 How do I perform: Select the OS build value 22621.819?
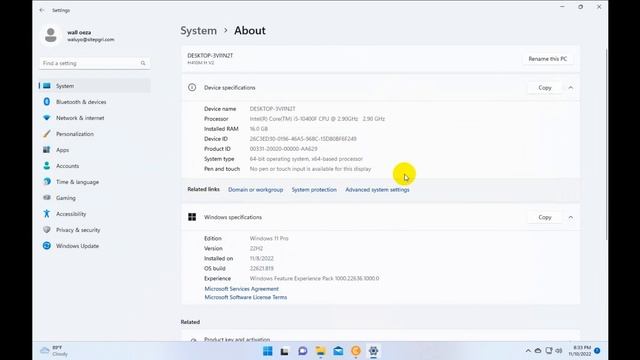point(262,269)
